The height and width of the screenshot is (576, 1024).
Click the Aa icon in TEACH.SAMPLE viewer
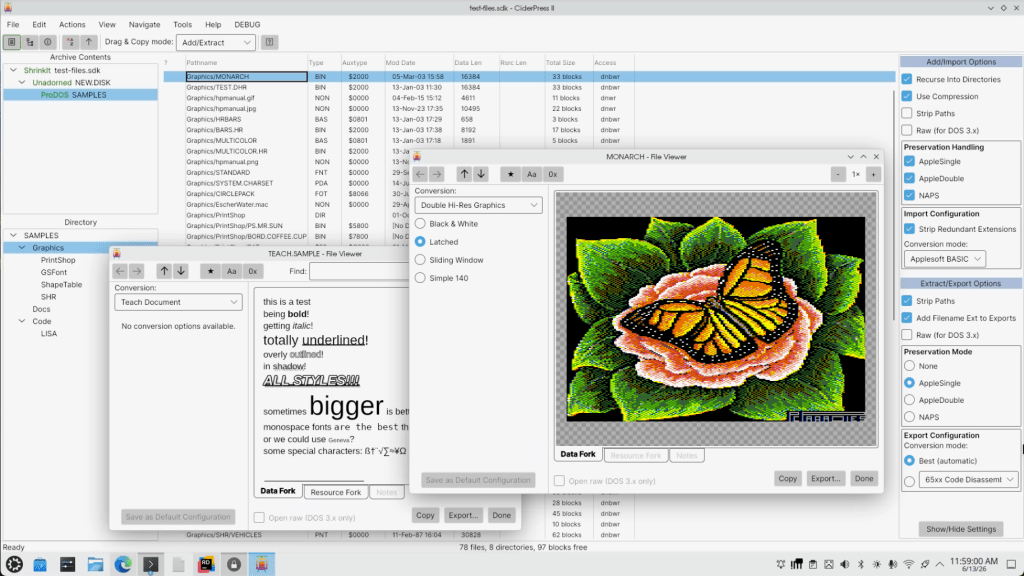pyautogui.click(x=231, y=271)
